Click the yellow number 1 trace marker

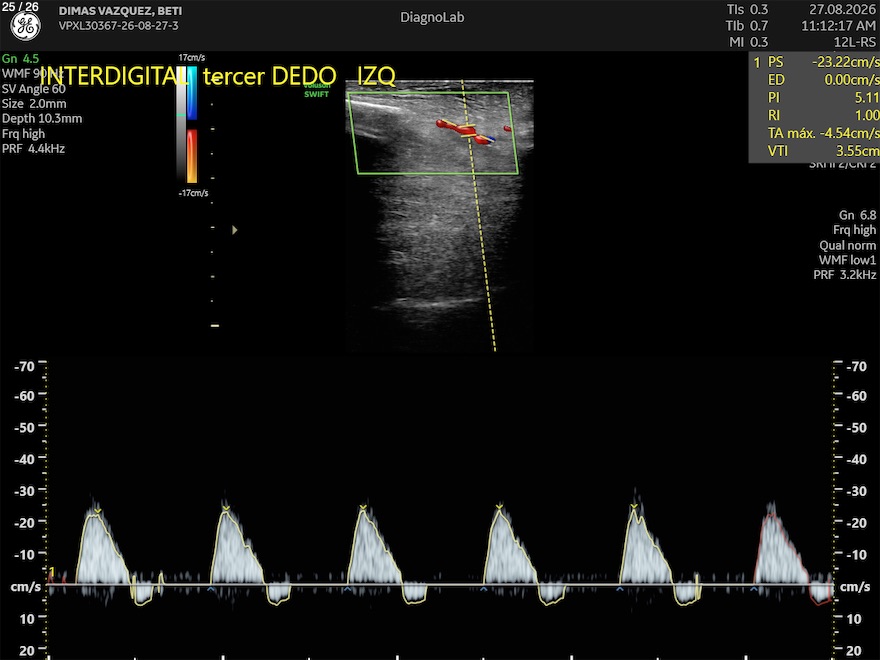pyautogui.click(x=52, y=572)
